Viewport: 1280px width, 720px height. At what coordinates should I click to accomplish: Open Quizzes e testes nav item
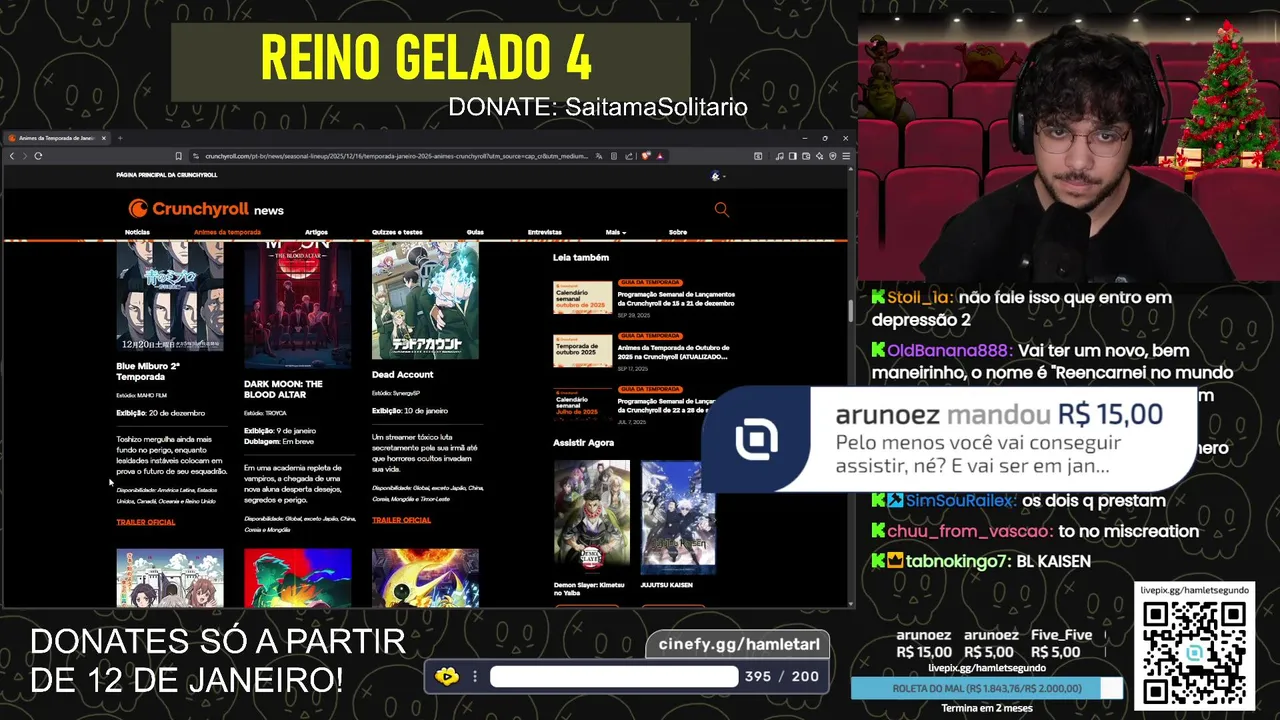(x=397, y=232)
